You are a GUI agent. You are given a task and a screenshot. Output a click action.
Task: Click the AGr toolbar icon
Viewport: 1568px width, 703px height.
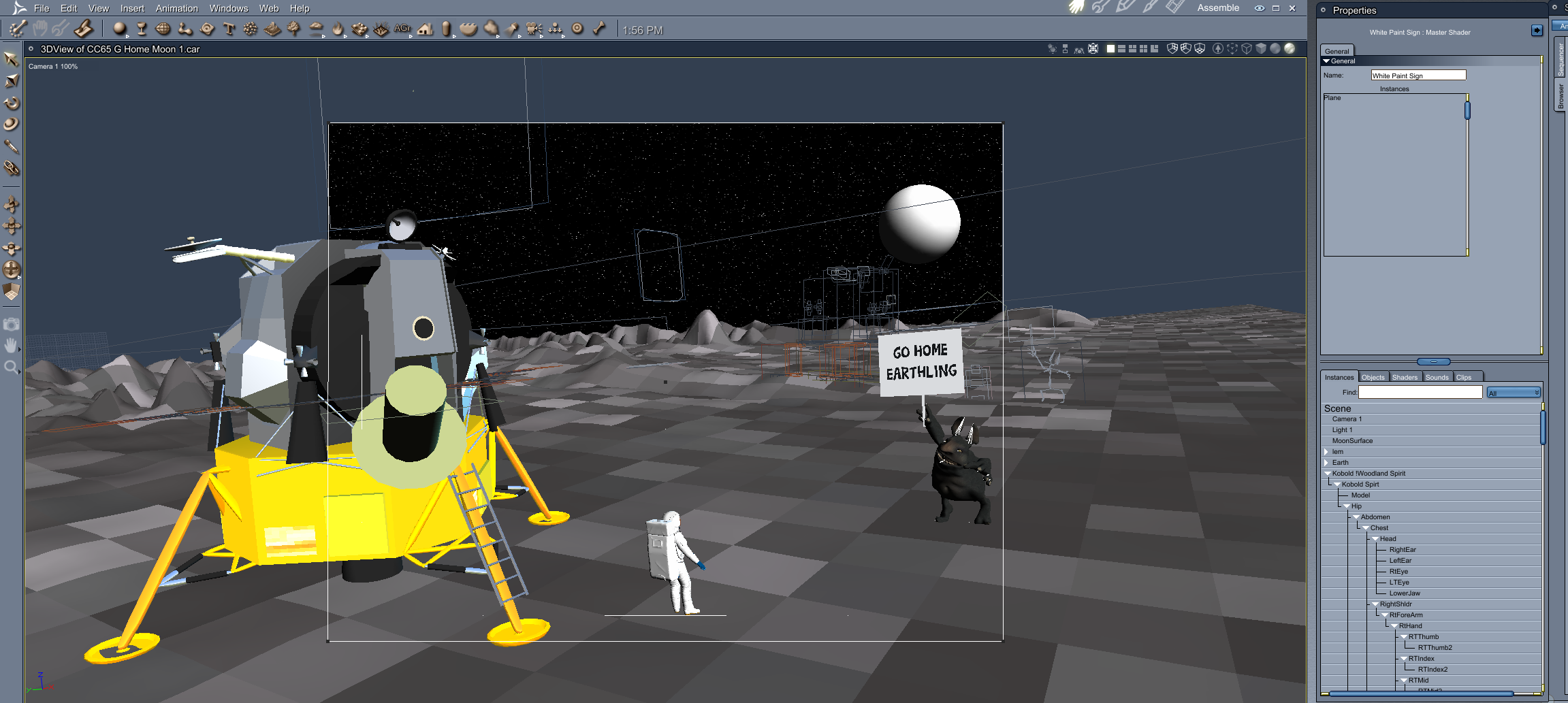tap(402, 29)
